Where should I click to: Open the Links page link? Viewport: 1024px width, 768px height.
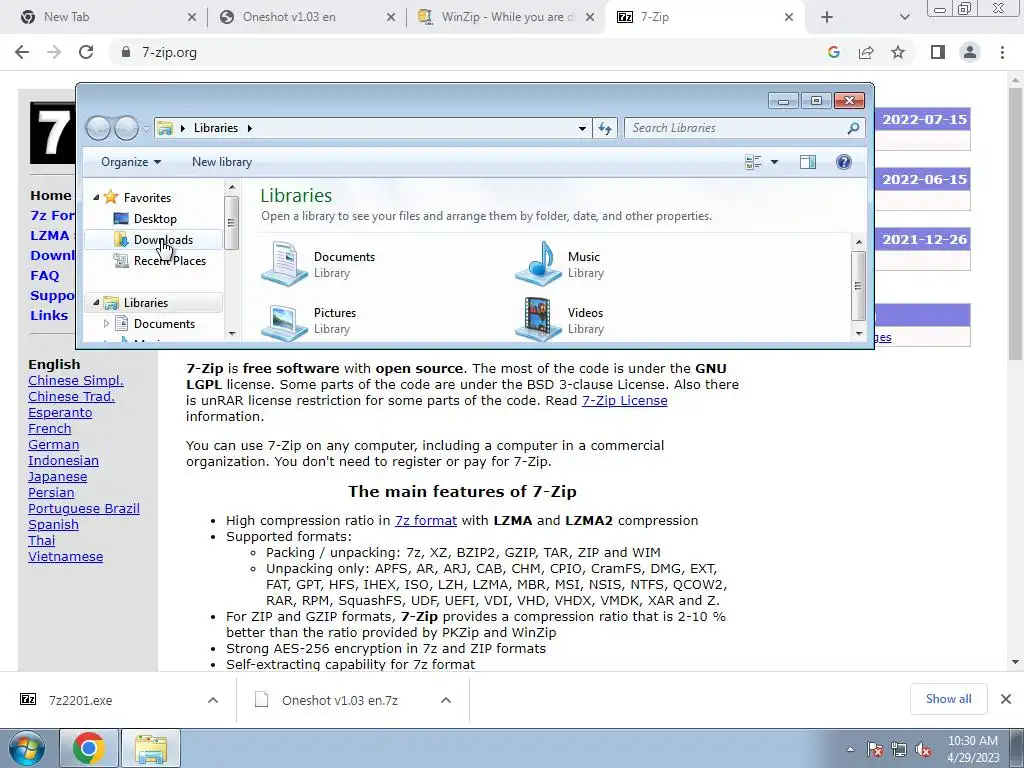(x=49, y=315)
